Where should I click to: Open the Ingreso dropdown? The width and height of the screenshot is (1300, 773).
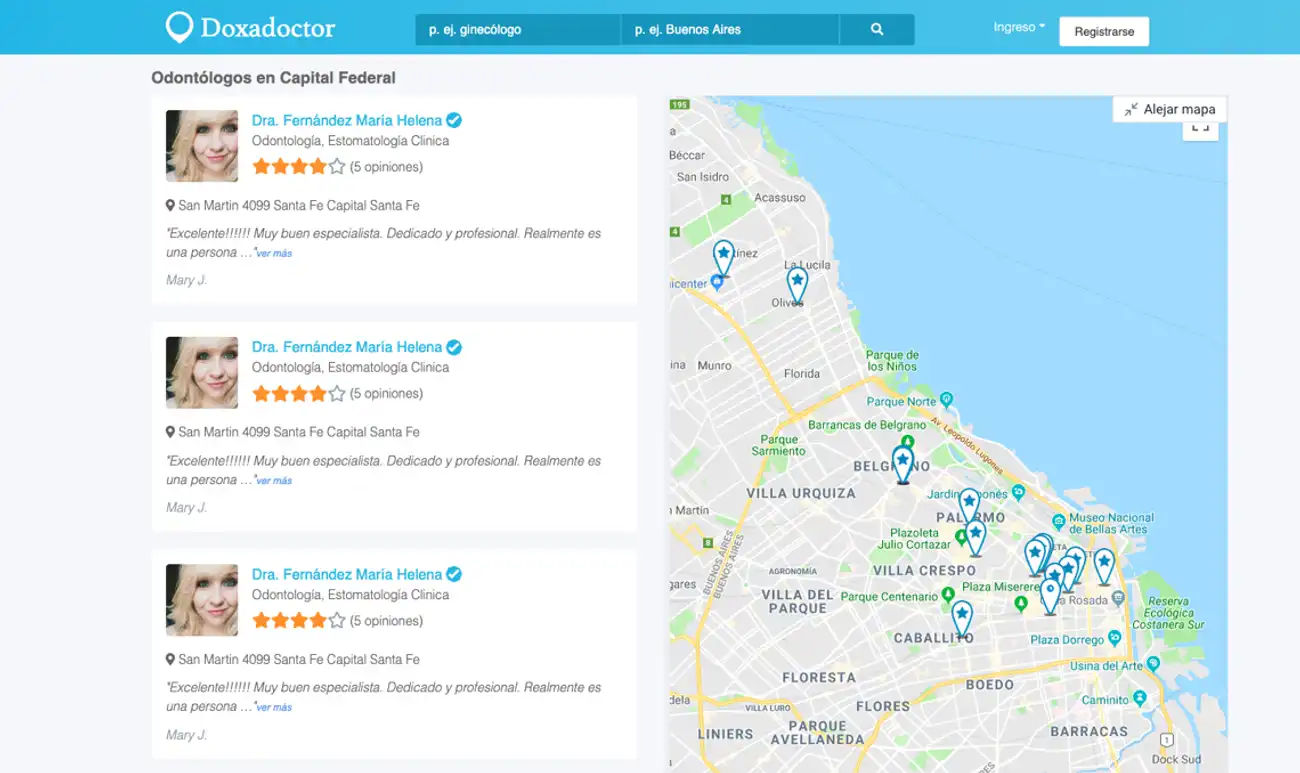click(1019, 27)
